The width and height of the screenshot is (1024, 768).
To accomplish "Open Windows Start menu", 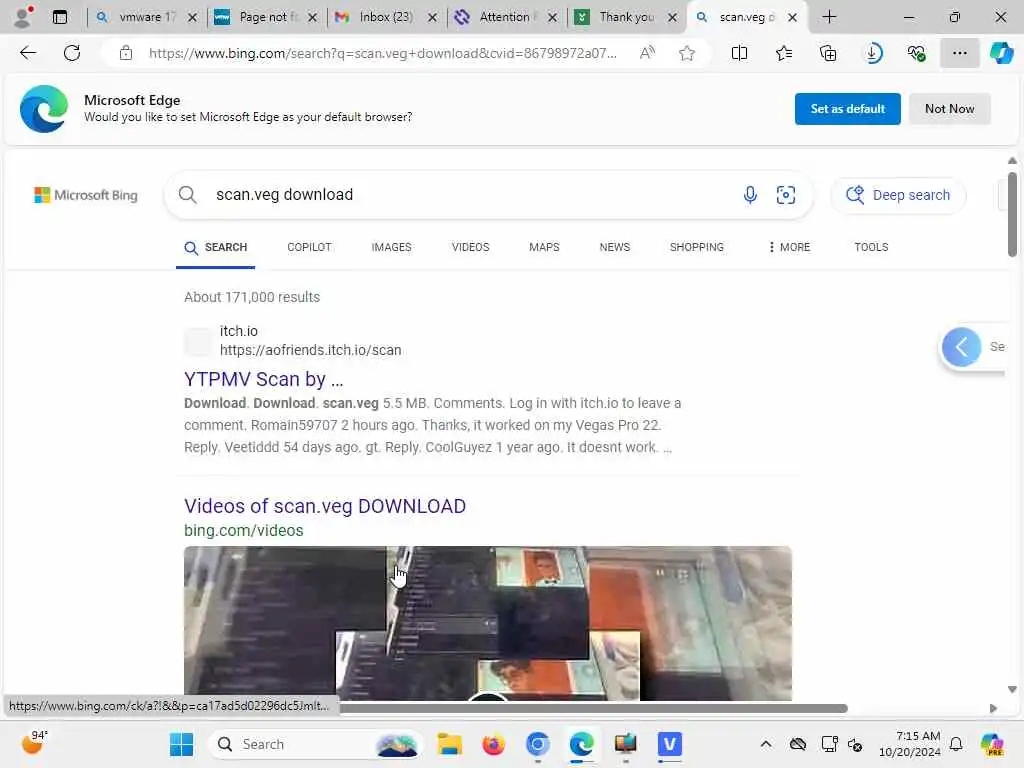I will [181, 744].
